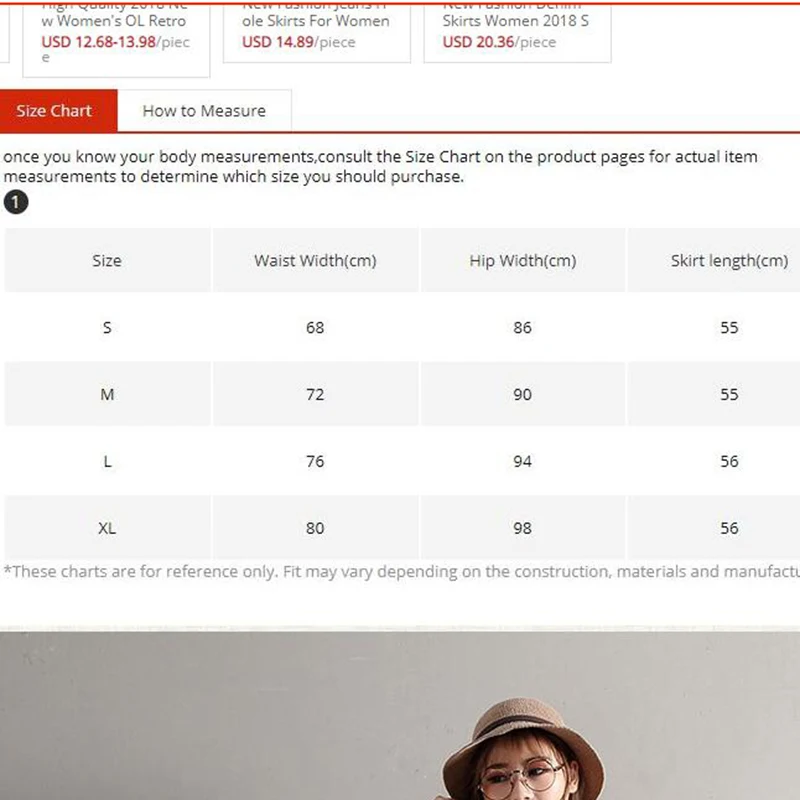Select the Skirt length(cm) header

[729, 260]
